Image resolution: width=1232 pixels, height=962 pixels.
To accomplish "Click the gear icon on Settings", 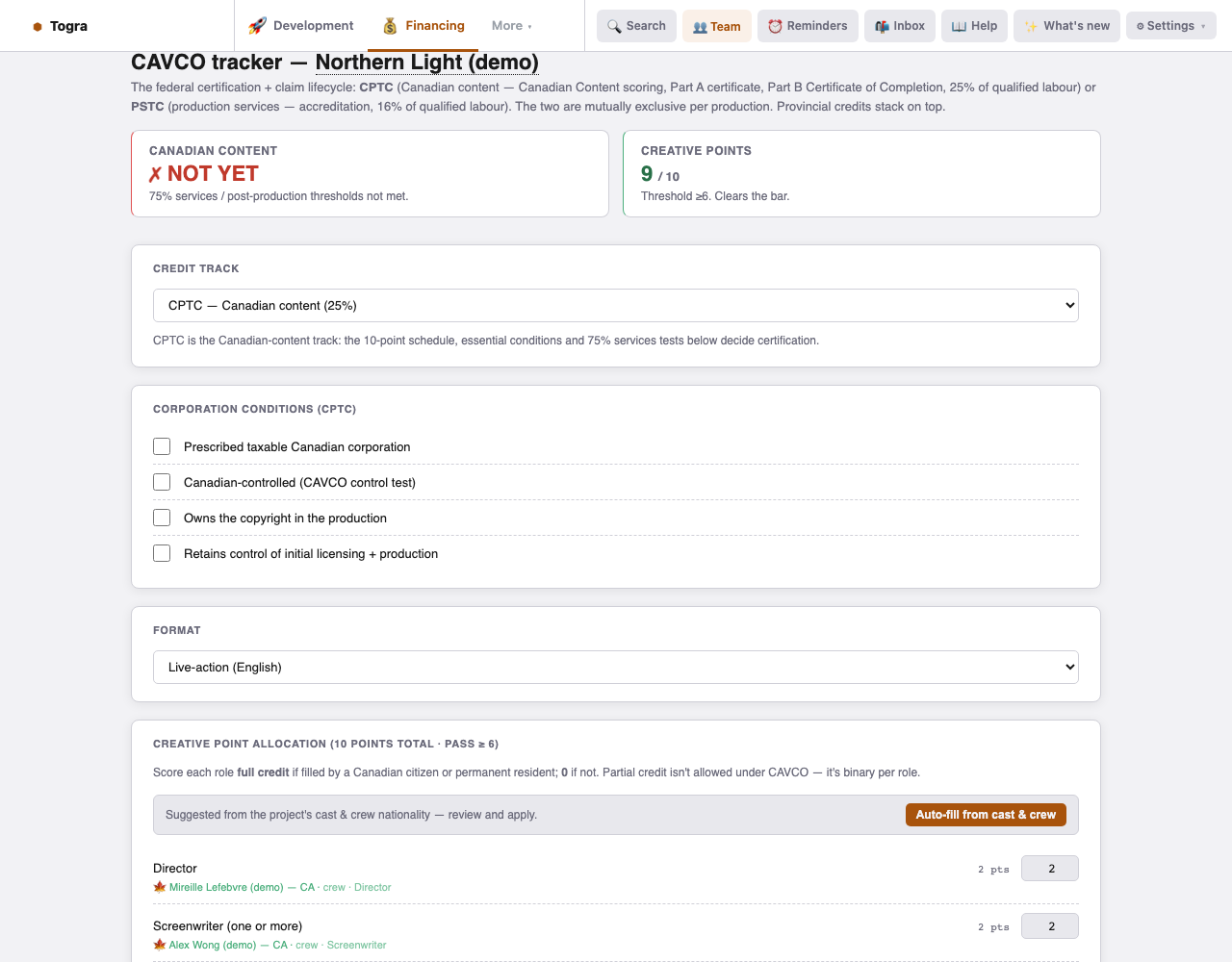I will [1141, 26].
